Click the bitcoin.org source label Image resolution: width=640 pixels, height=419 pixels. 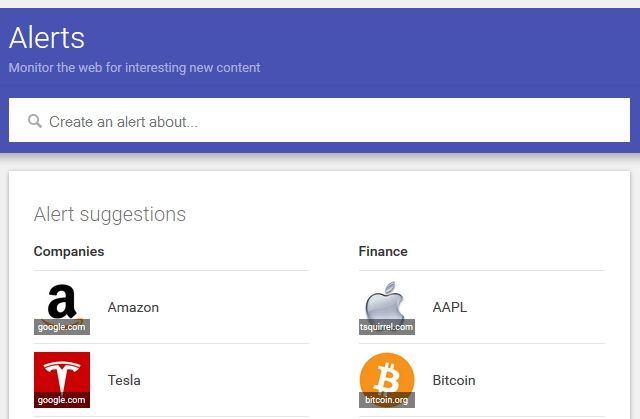tap(387, 400)
